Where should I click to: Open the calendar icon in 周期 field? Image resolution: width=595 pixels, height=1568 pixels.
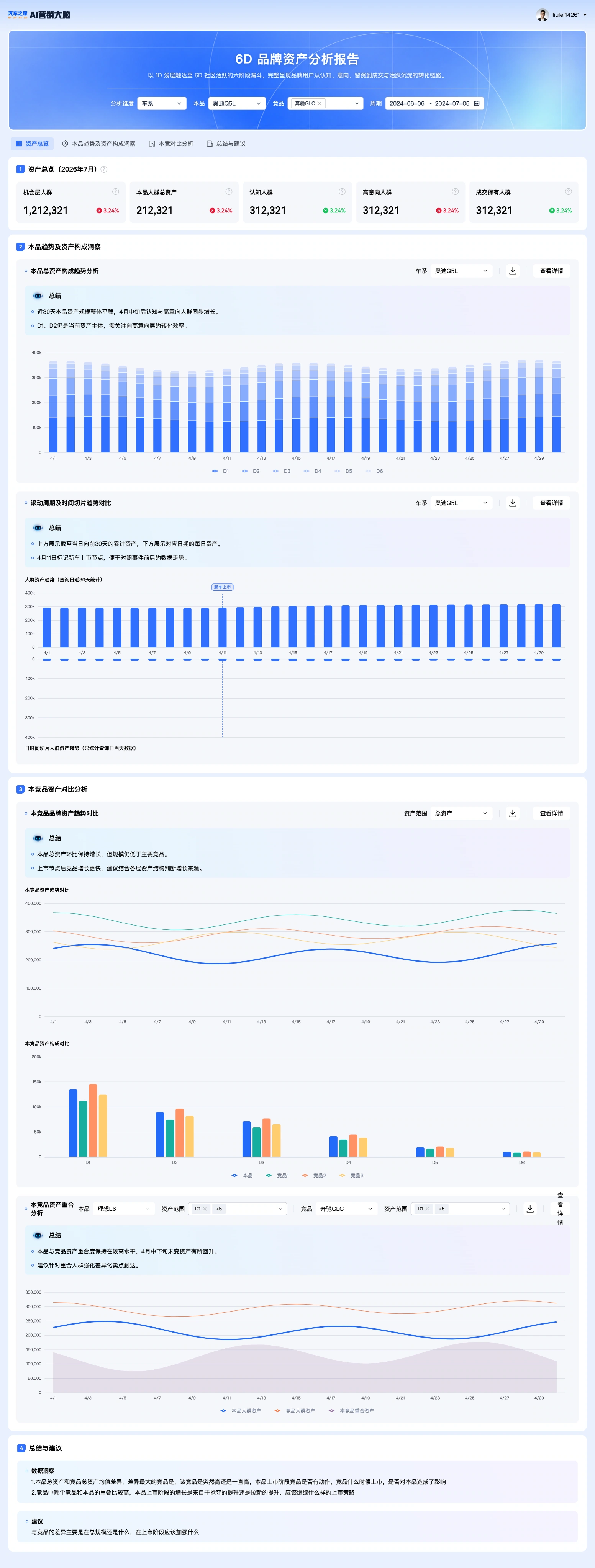[477, 103]
